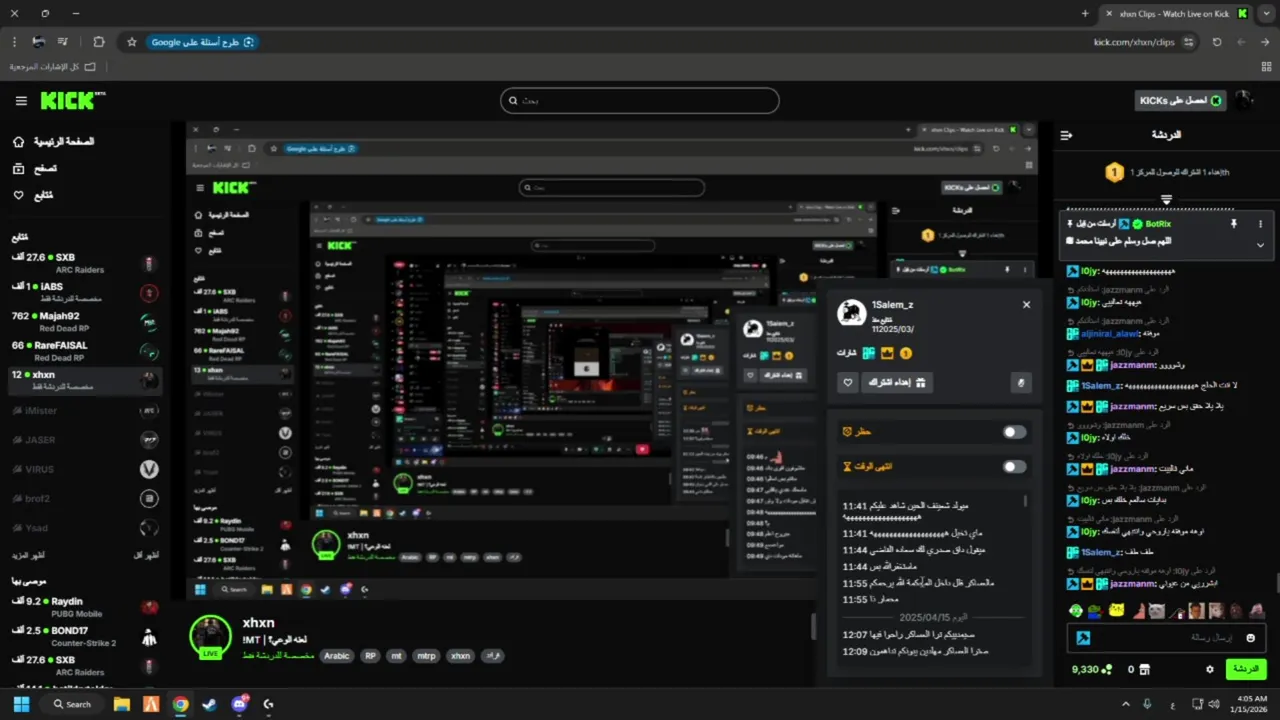Image resolution: width=1280 pixels, height=720 pixels.
Task: Click the mtrp tag below stream
Action: 426,656
